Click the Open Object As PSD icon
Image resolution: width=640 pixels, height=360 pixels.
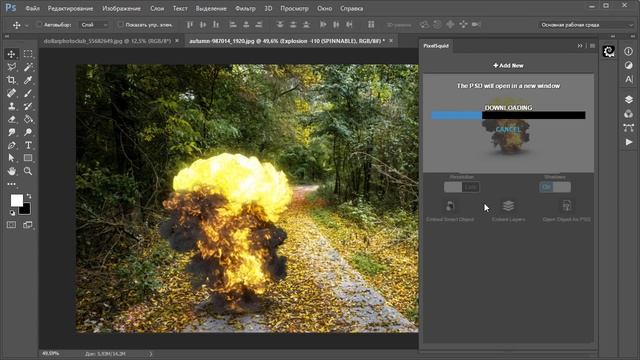pyautogui.click(x=567, y=206)
